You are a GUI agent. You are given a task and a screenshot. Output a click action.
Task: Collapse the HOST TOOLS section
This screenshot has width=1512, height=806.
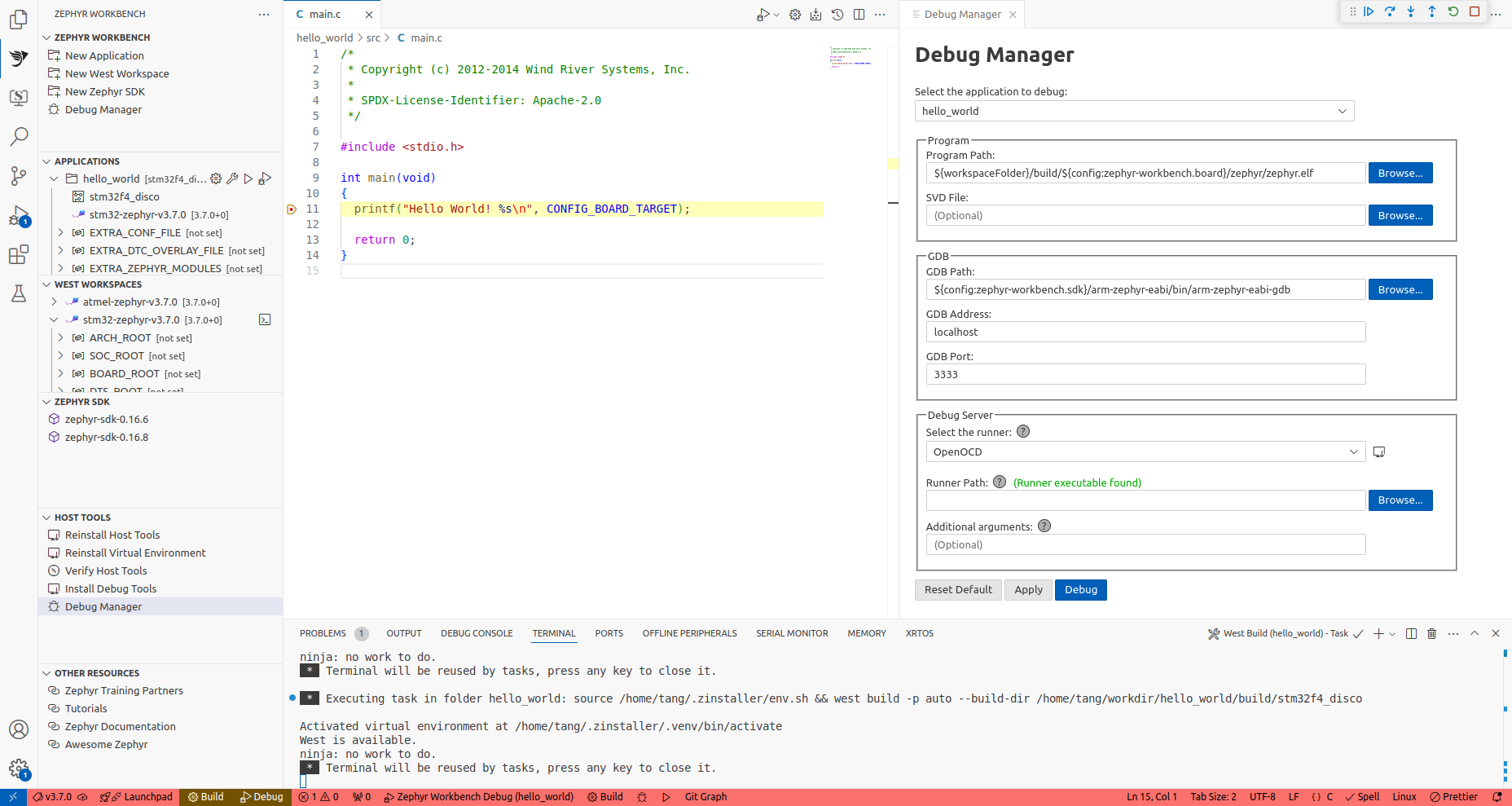tap(47, 518)
